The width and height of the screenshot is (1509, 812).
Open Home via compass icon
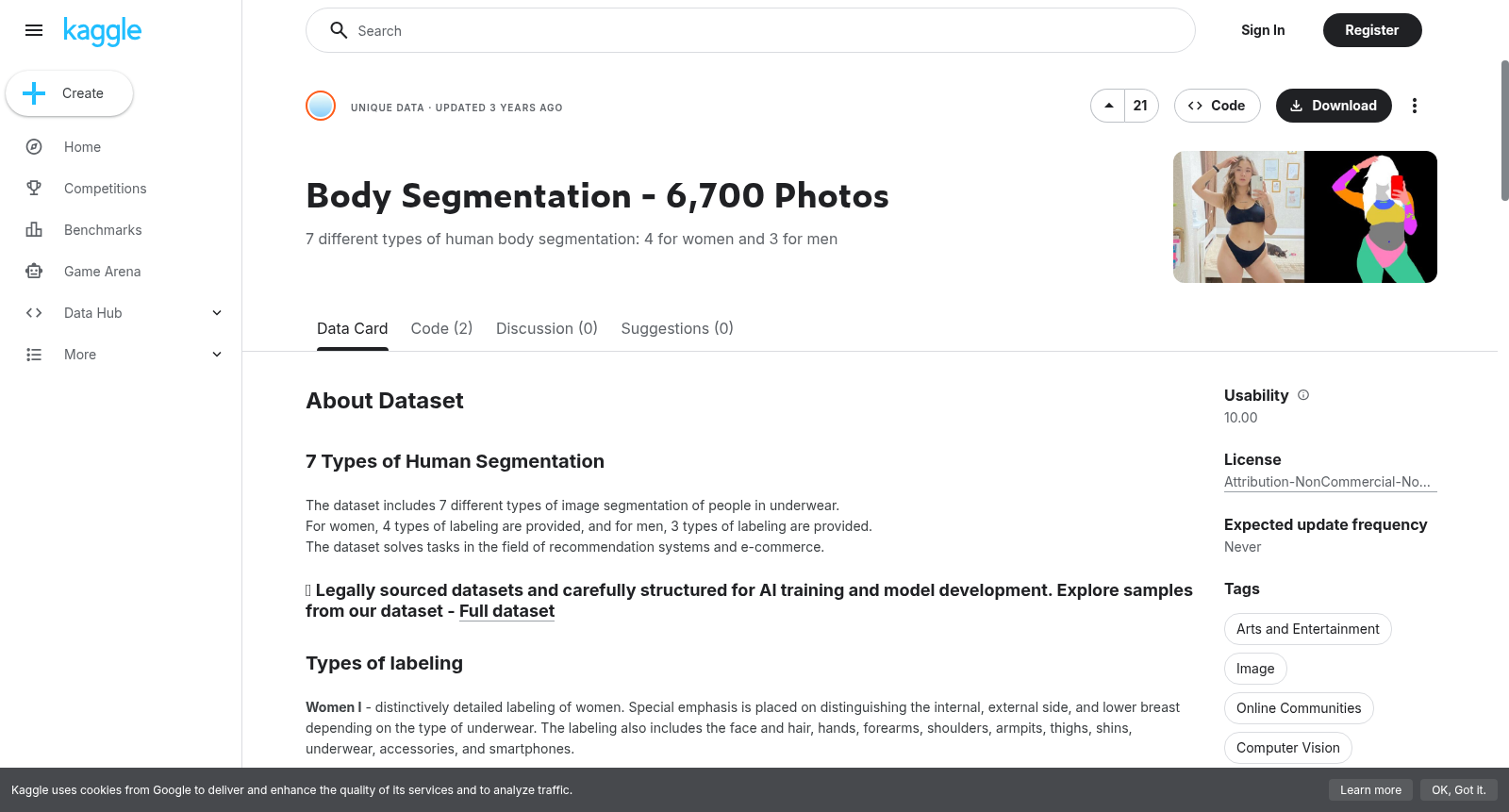(x=34, y=147)
